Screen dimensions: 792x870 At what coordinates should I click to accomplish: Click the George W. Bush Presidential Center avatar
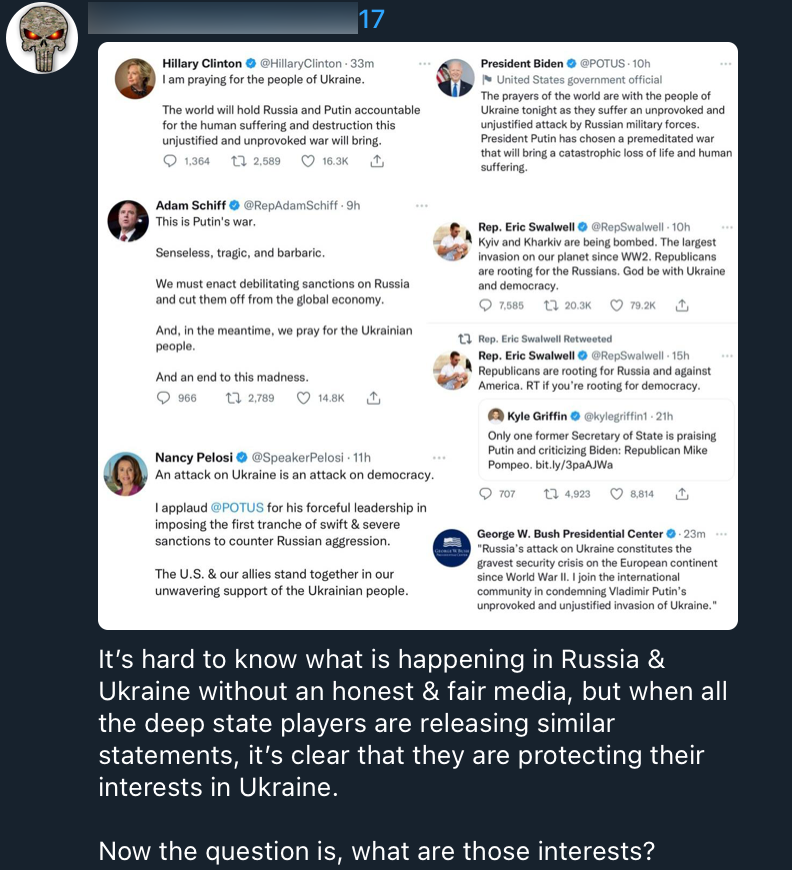452,550
